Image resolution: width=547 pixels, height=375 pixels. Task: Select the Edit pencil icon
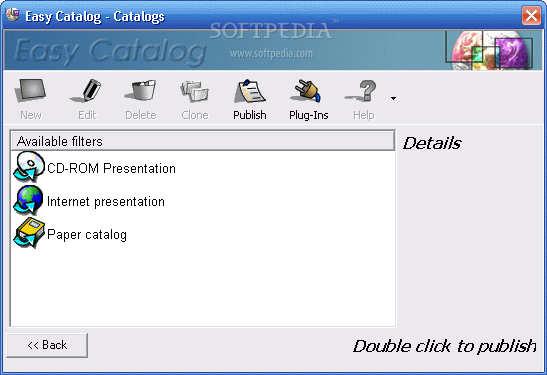click(87, 90)
